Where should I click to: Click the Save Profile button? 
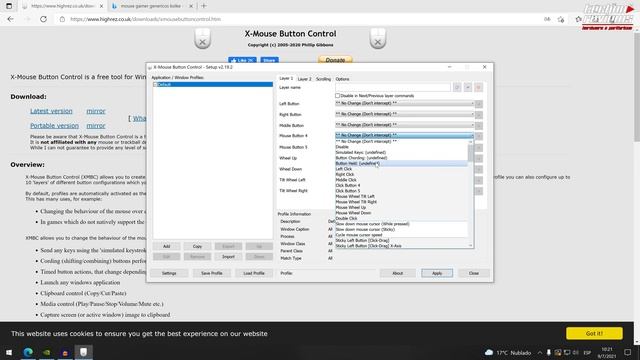tap(211, 273)
